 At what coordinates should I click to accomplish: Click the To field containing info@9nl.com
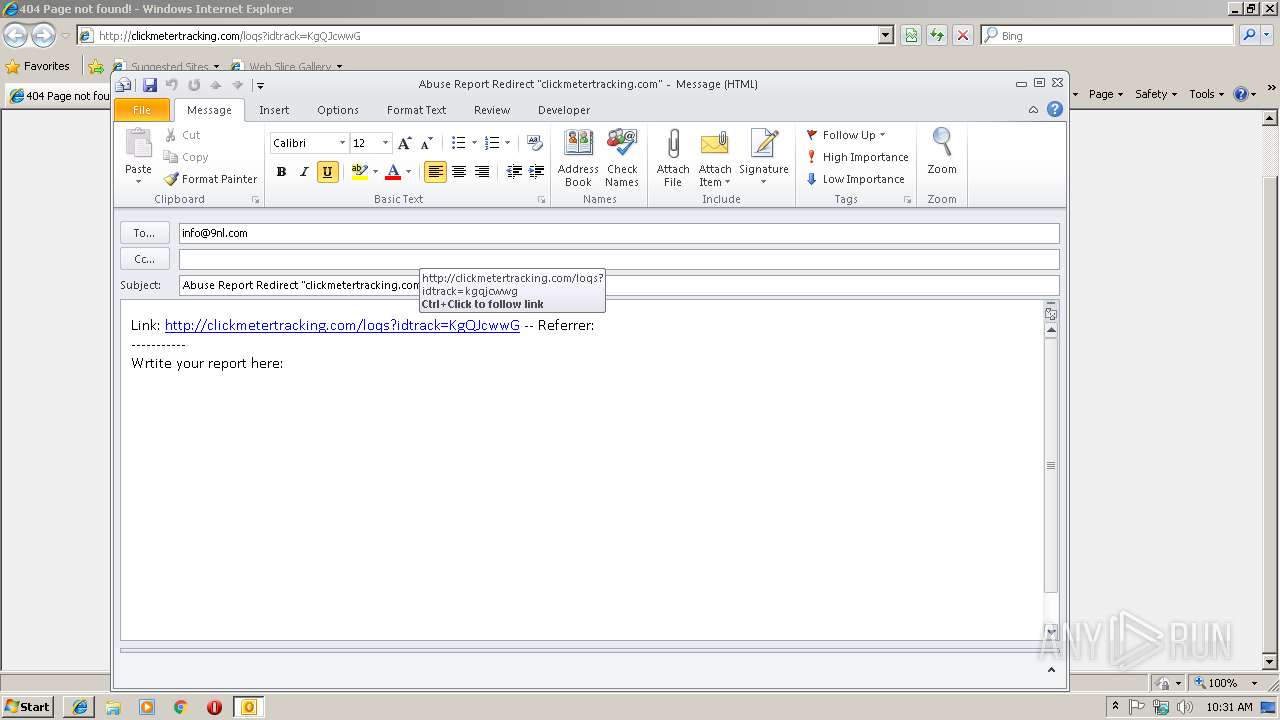[x=619, y=233]
